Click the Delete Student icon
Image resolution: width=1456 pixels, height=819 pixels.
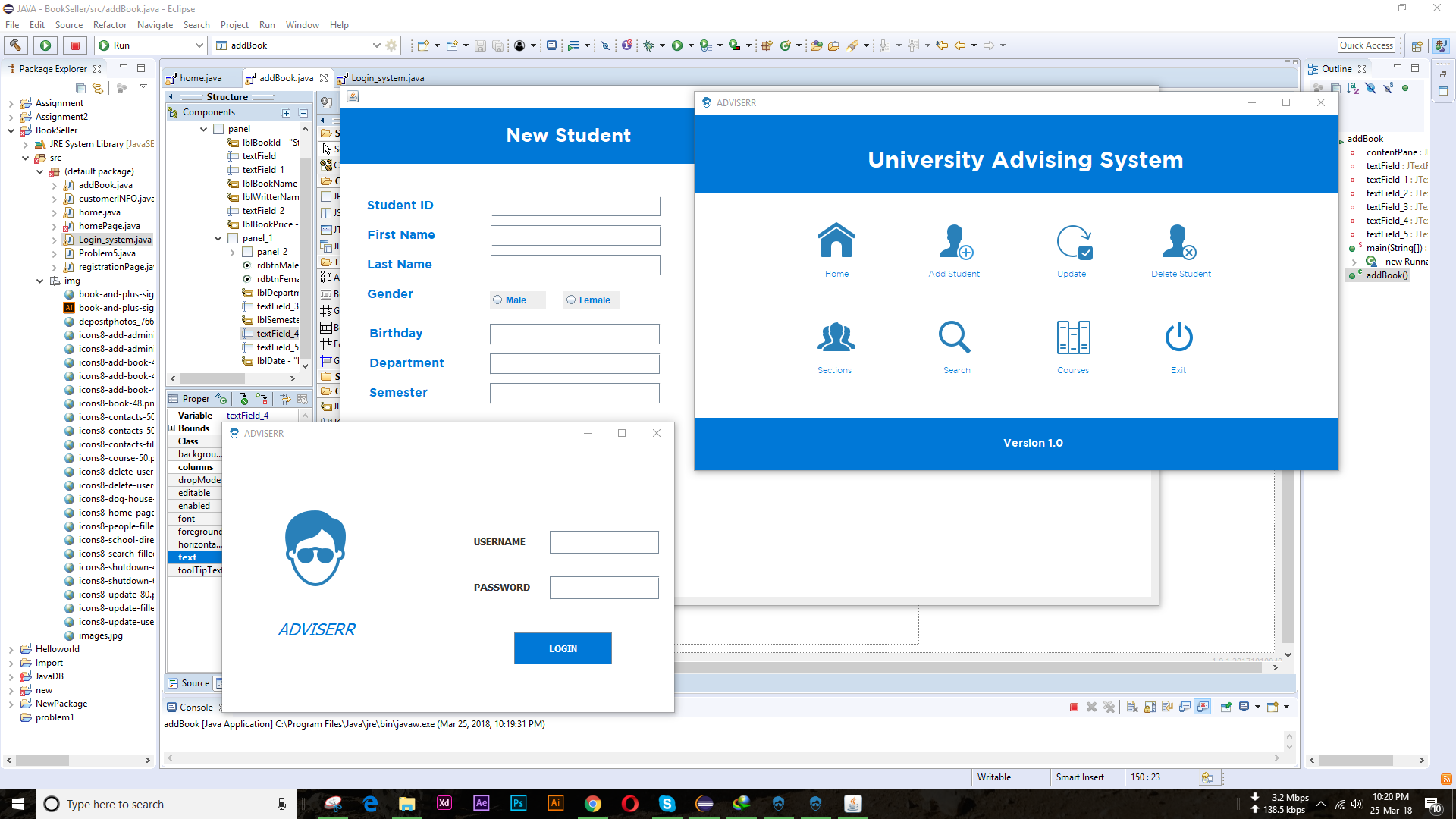click(x=1179, y=242)
